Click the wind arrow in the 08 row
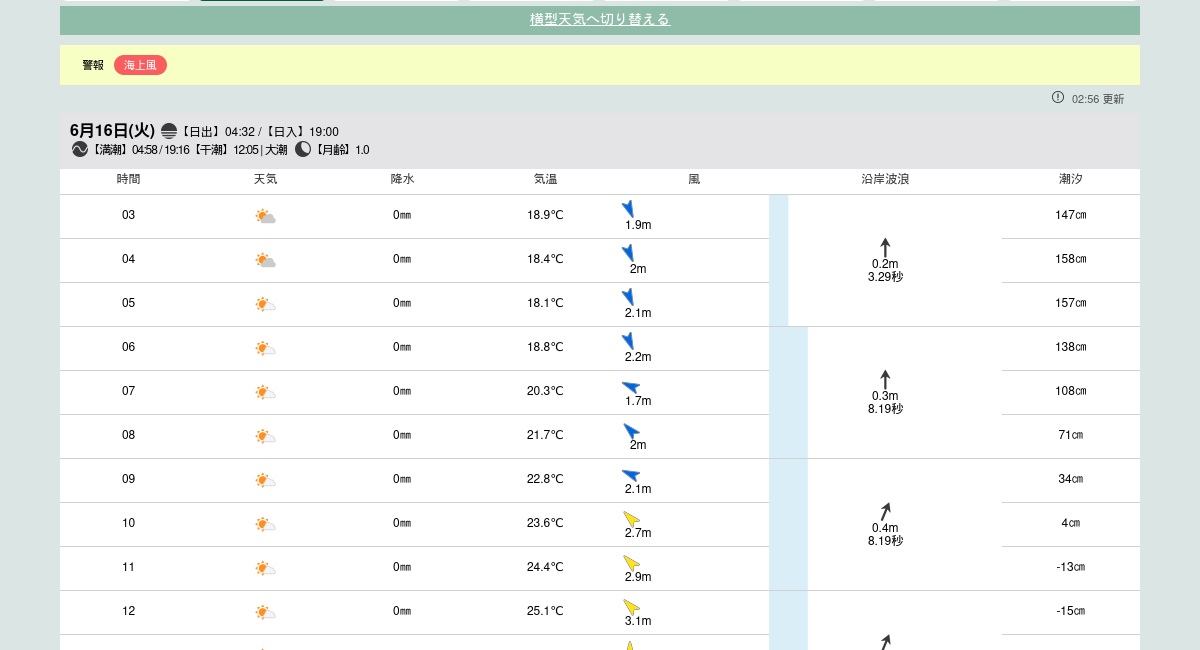The height and width of the screenshot is (650, 1200). (x=632, y=431)
